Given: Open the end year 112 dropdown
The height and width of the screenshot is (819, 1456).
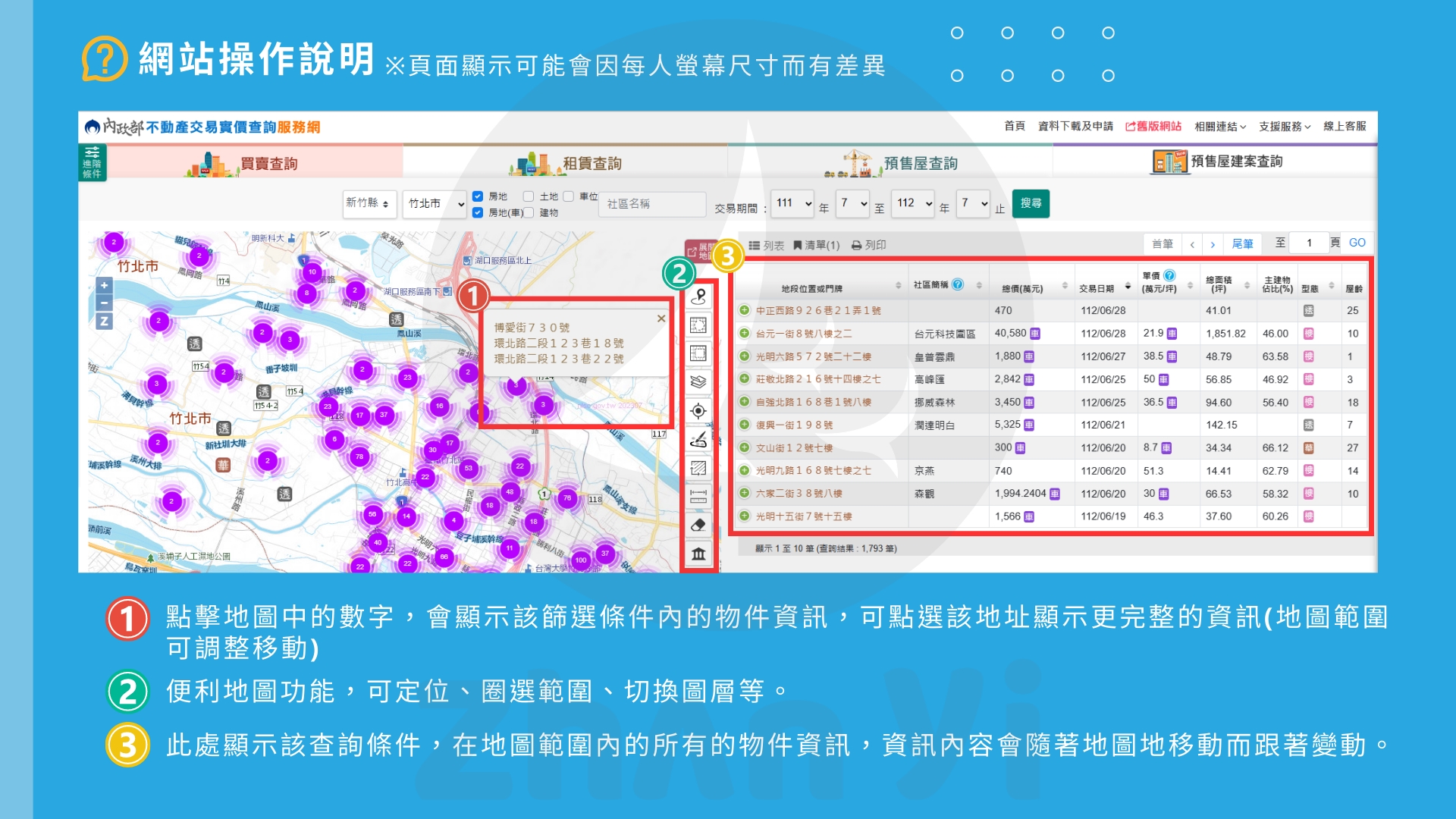Looking at the screenshot, I should pyautogui.click(x=913, y=203).
